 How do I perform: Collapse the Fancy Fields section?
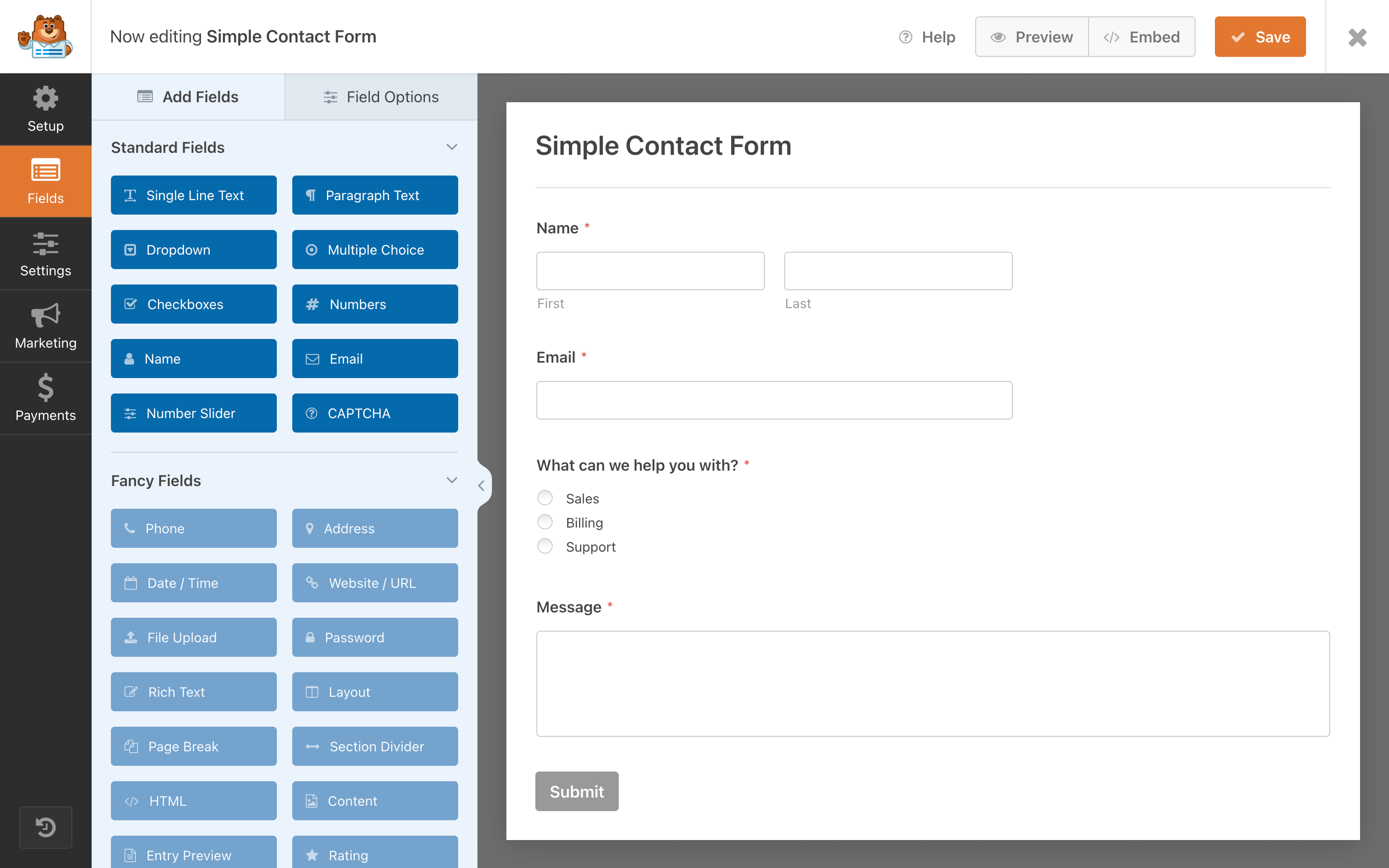(451, 481)
